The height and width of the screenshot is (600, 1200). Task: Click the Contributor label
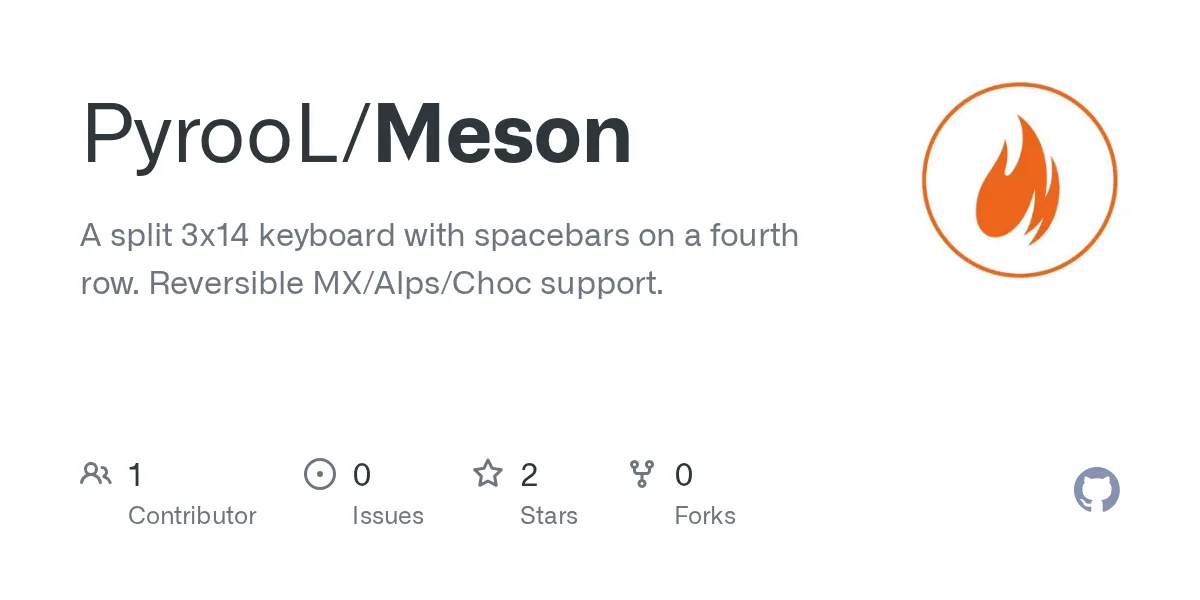[192, 516]
